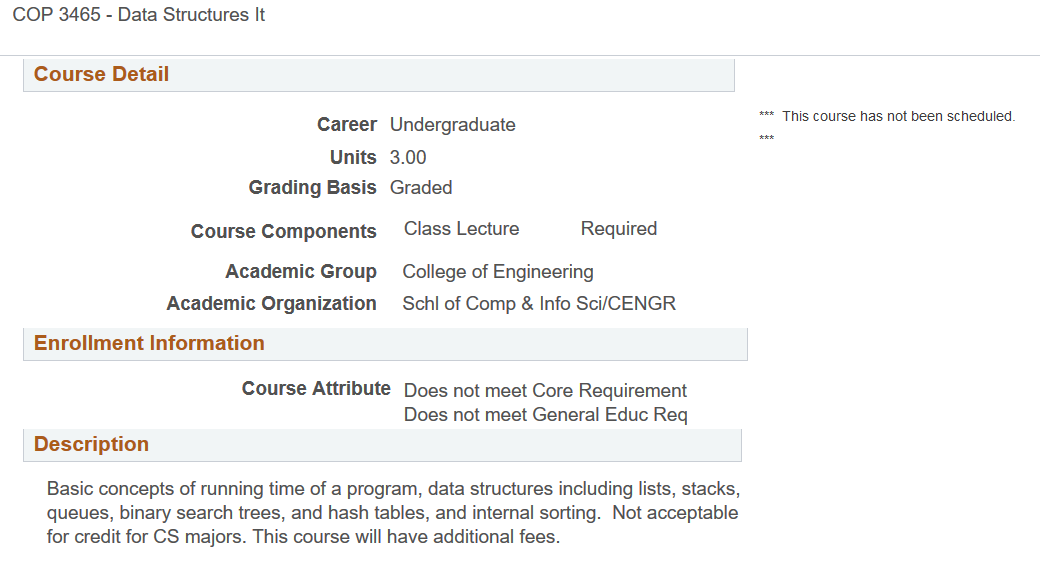Click the Schl of Comp & Info Sci/CENGR text
Screen dimensions: 1040x562
[x=539, y=304]
